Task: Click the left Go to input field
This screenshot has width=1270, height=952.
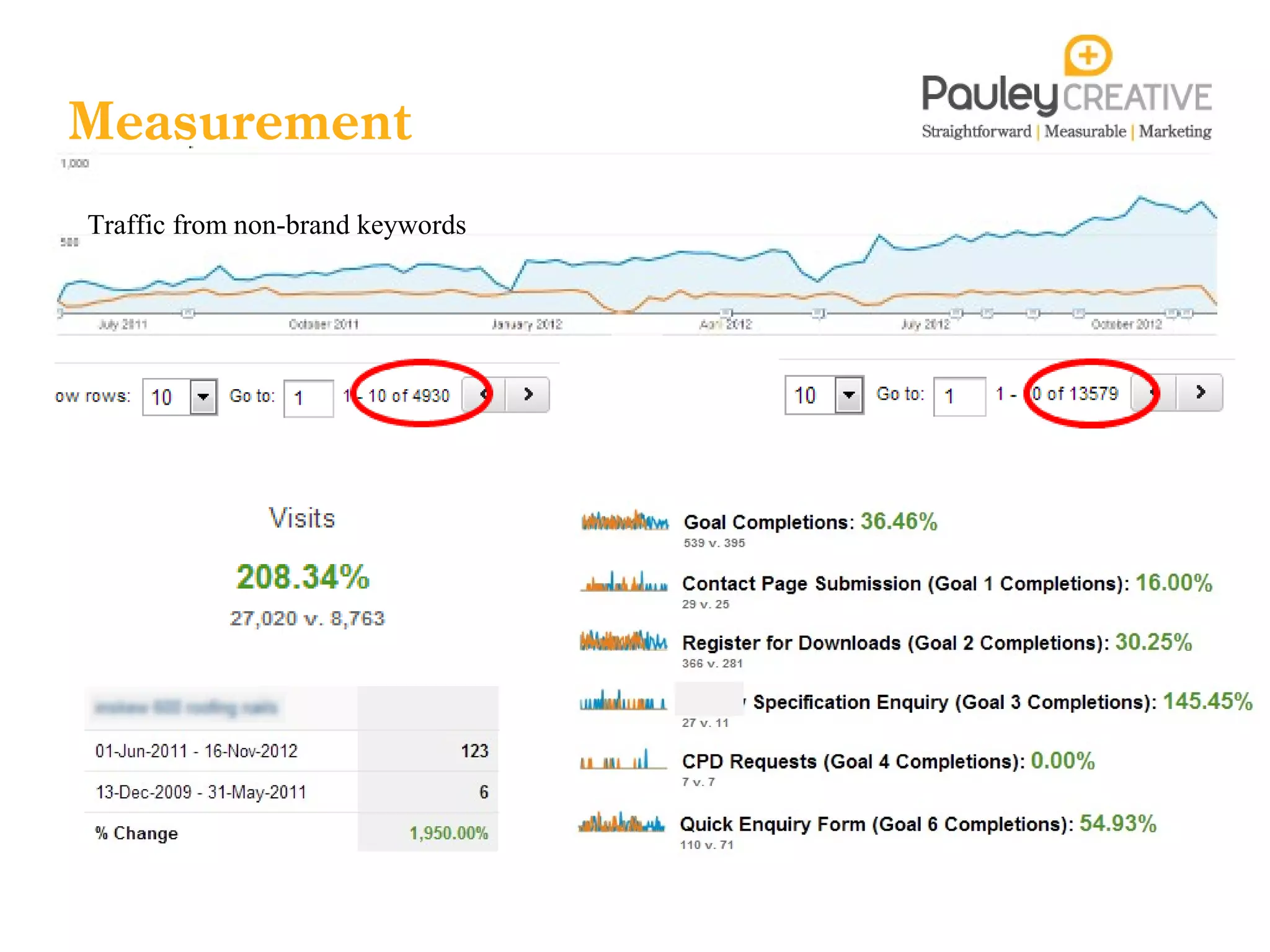Action: [309, 398]
